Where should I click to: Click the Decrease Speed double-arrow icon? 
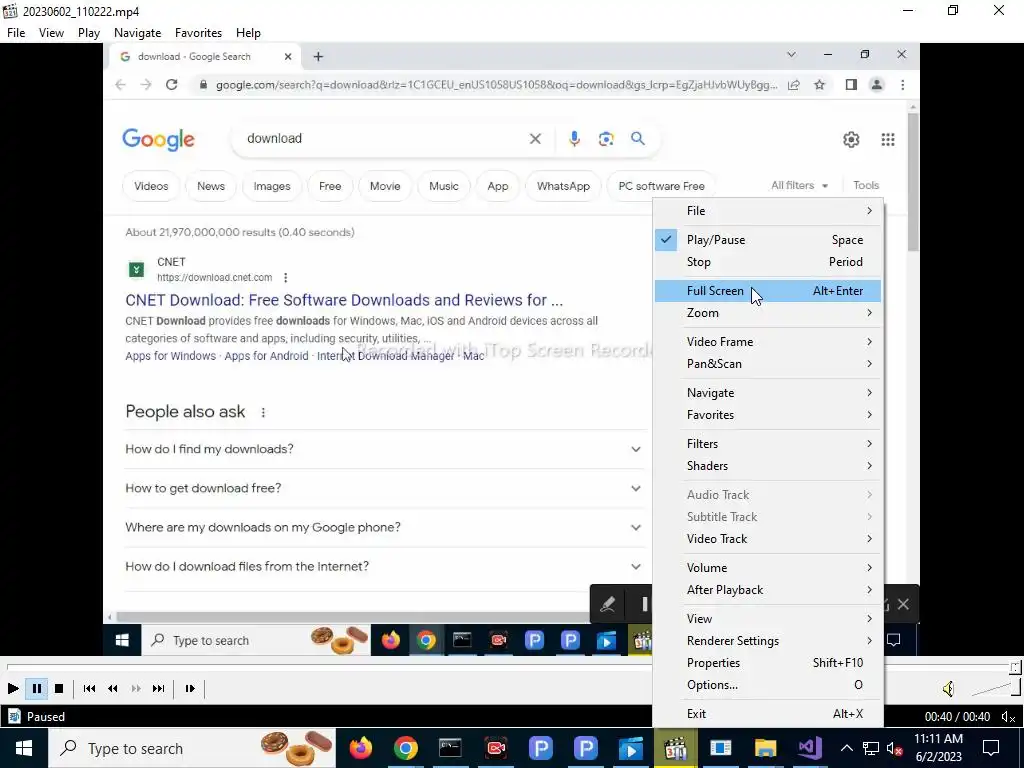pyautogui.click(x=113, y=688)
